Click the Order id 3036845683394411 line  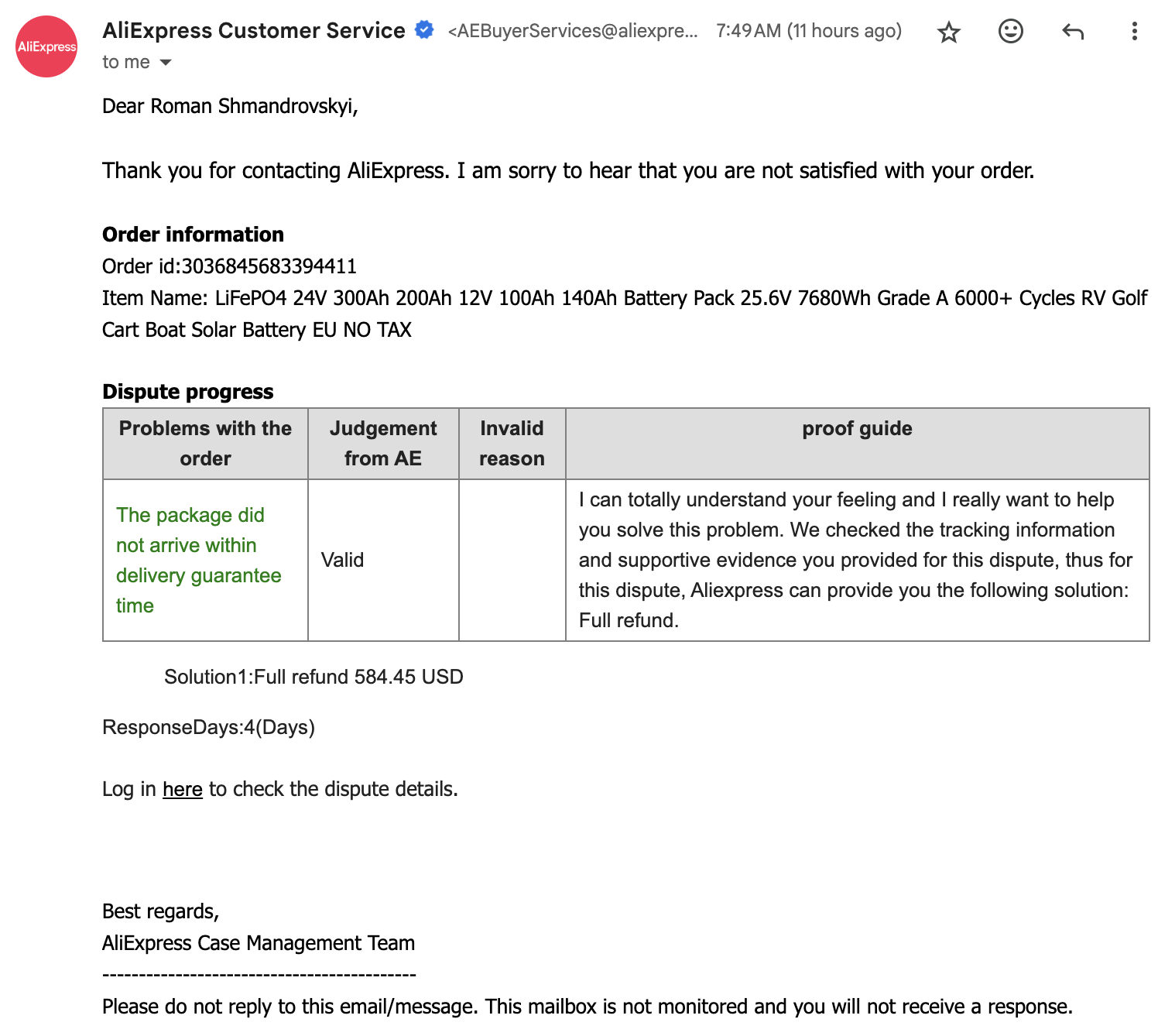pos(229,266)
